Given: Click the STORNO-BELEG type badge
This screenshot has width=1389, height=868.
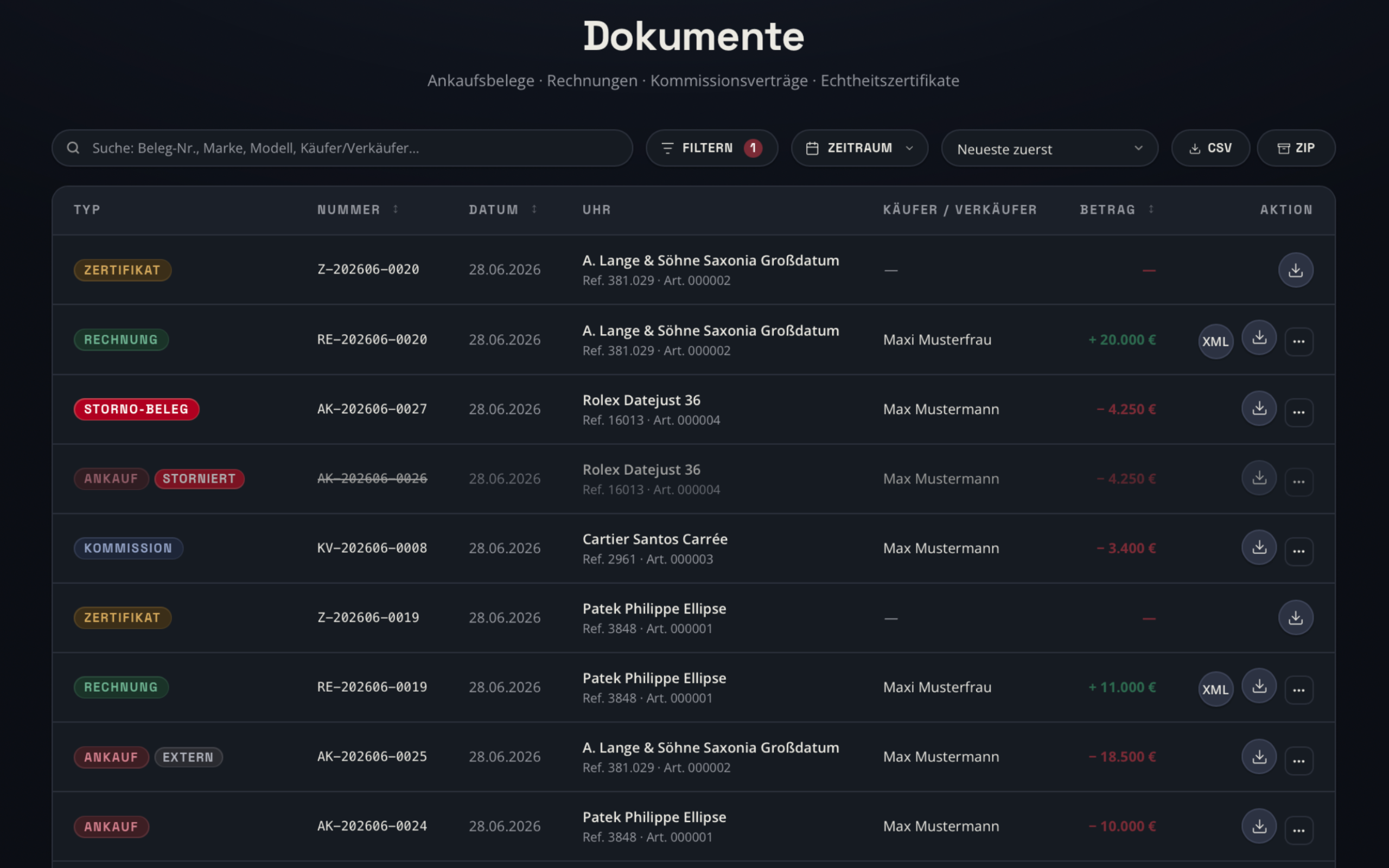Looking at the screenshot, I should click(136, 409).
